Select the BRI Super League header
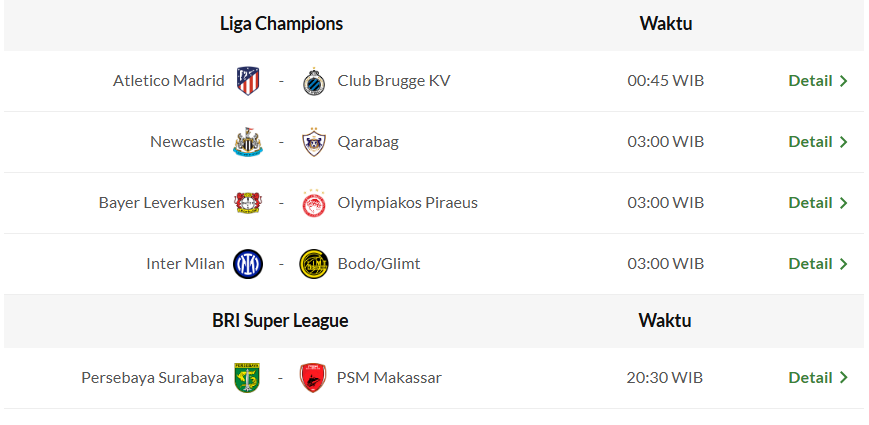 [x=280, y=321]
